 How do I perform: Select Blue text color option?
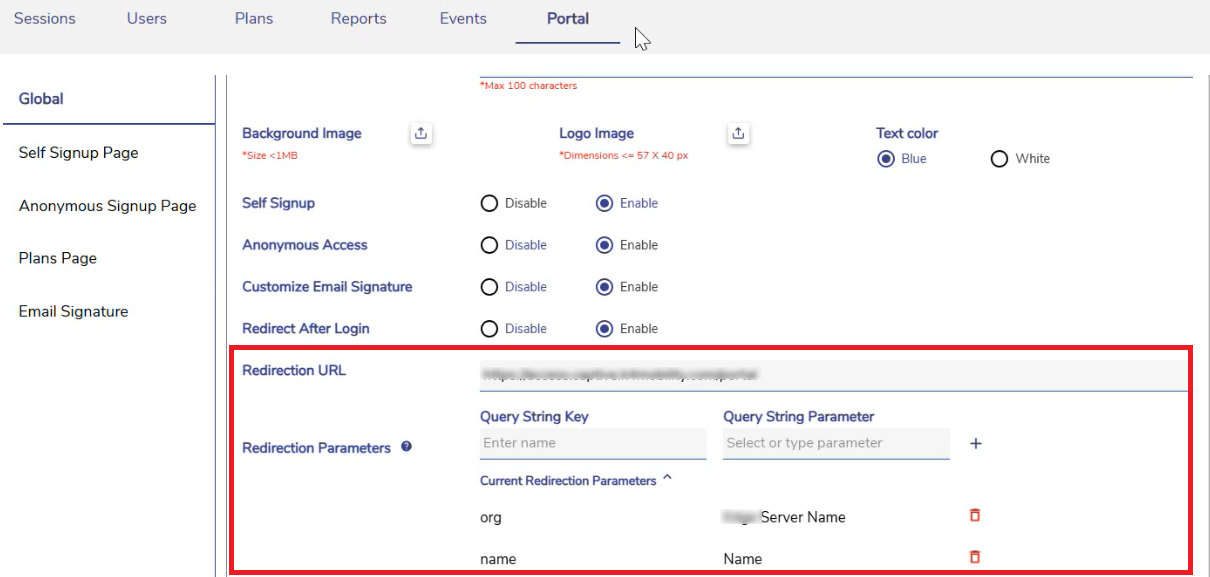[886, 159]
